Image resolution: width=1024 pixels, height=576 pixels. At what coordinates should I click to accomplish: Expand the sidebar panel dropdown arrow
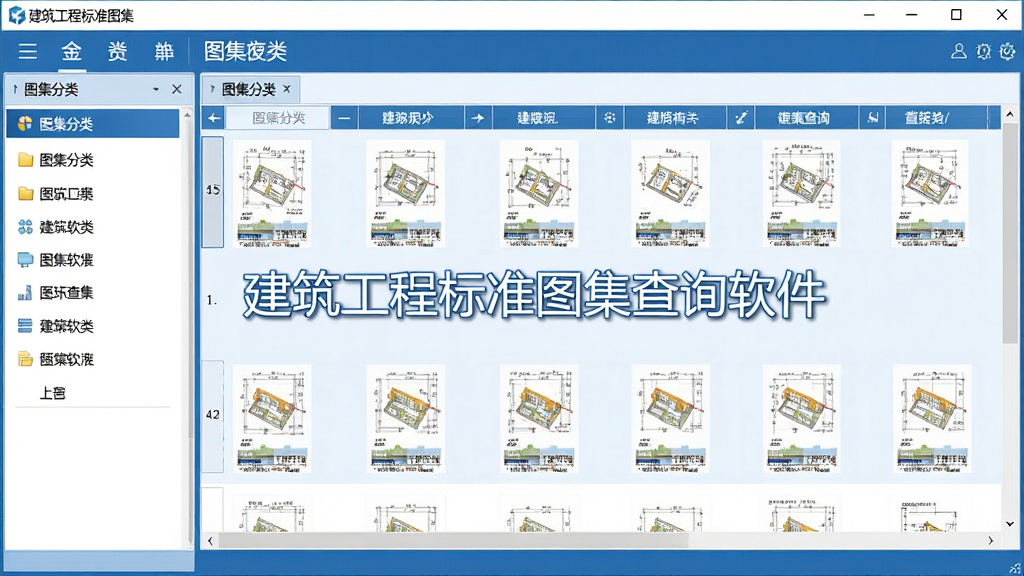click(x=156, y=89)
